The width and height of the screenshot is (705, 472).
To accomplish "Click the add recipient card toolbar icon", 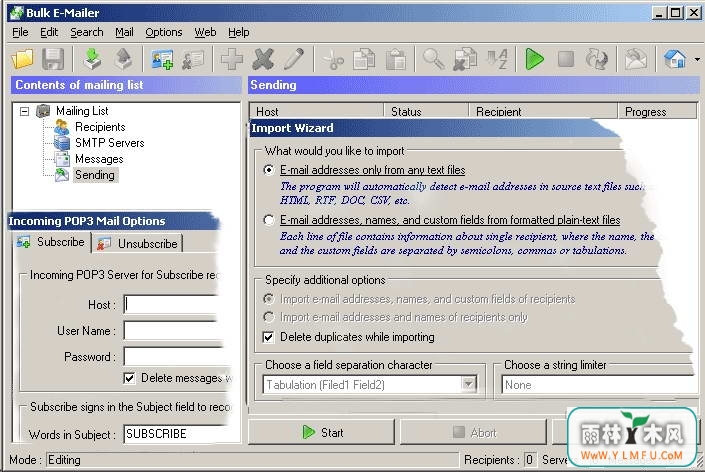I will (x=162, y=59).
